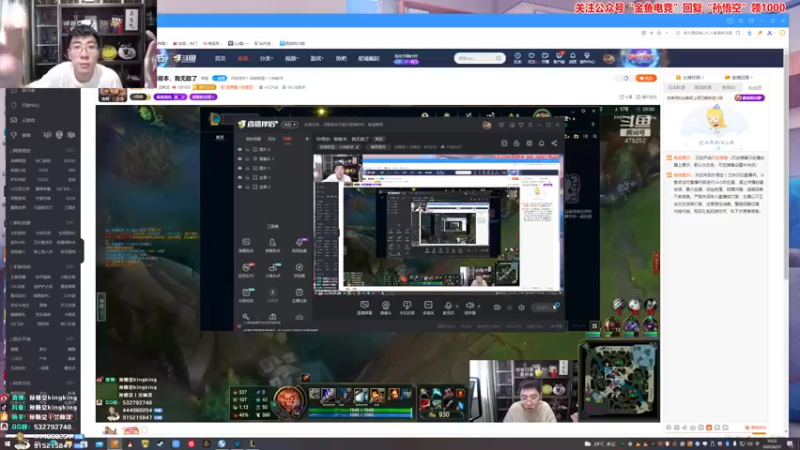Toggle the lock on the 图片 2 layer
Screen dimensions: 800x450
(x=247, y=149)
